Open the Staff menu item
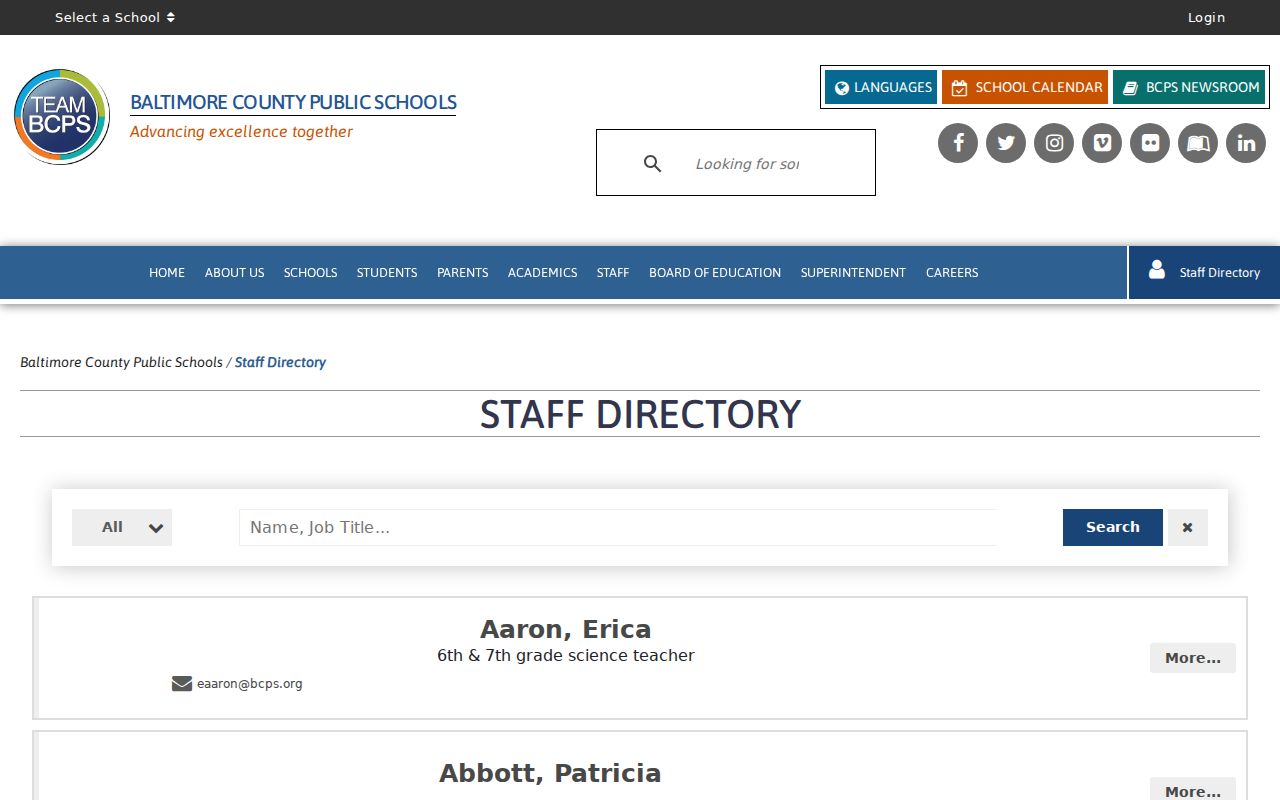Viewport: 1280px width, 800px height. click(613, 272)
